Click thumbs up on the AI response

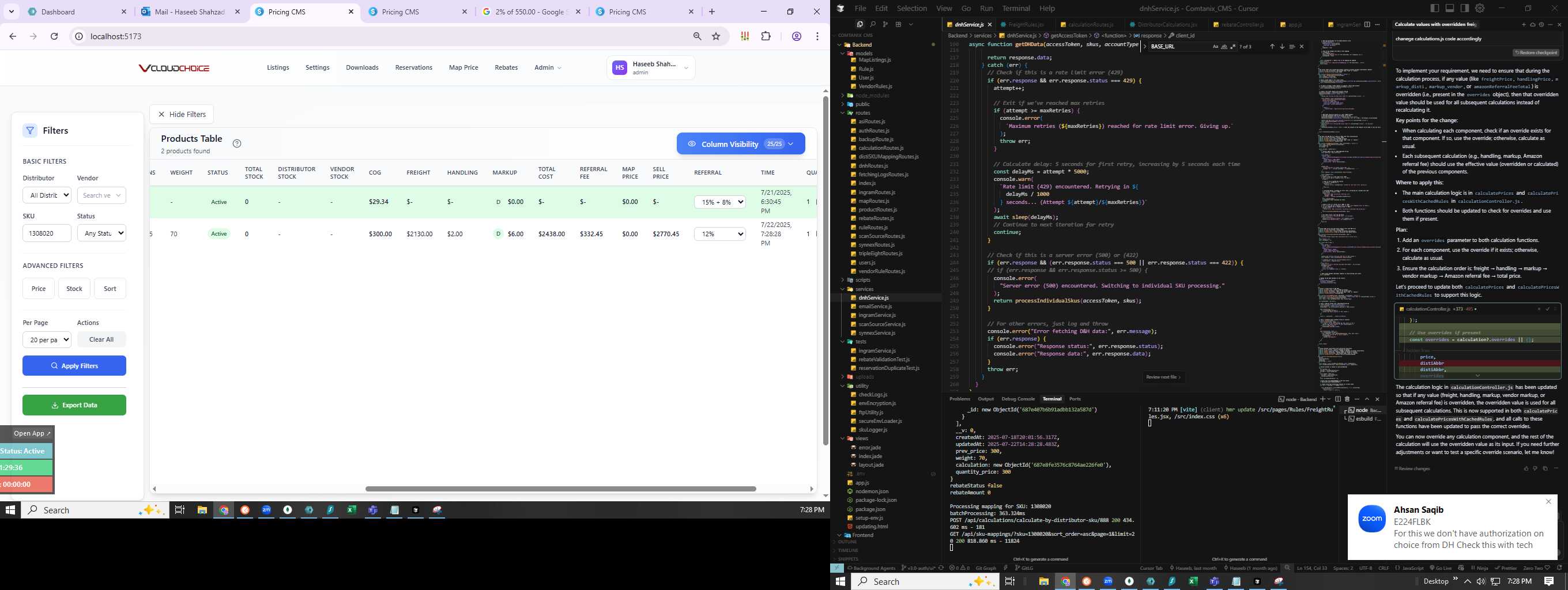pos(1525,468)
